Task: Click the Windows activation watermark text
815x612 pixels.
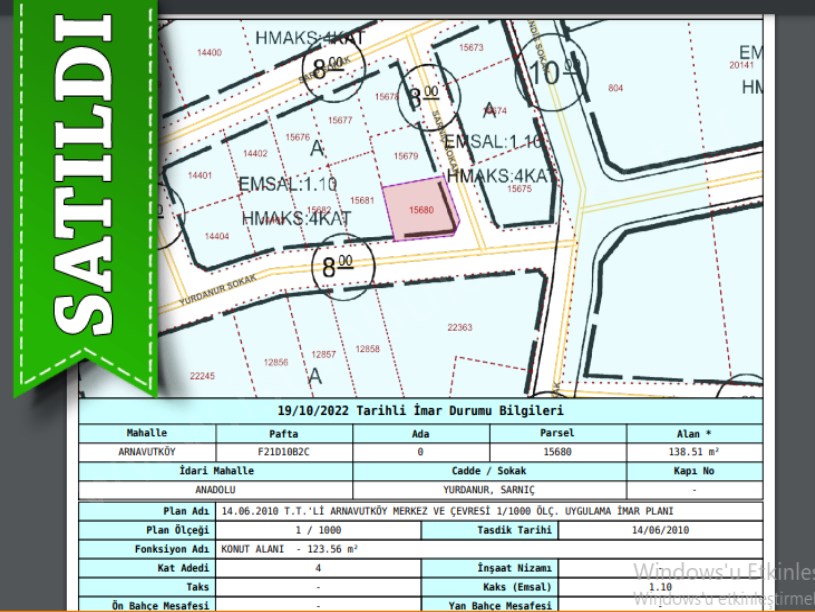Action: [x=722, y=583]
